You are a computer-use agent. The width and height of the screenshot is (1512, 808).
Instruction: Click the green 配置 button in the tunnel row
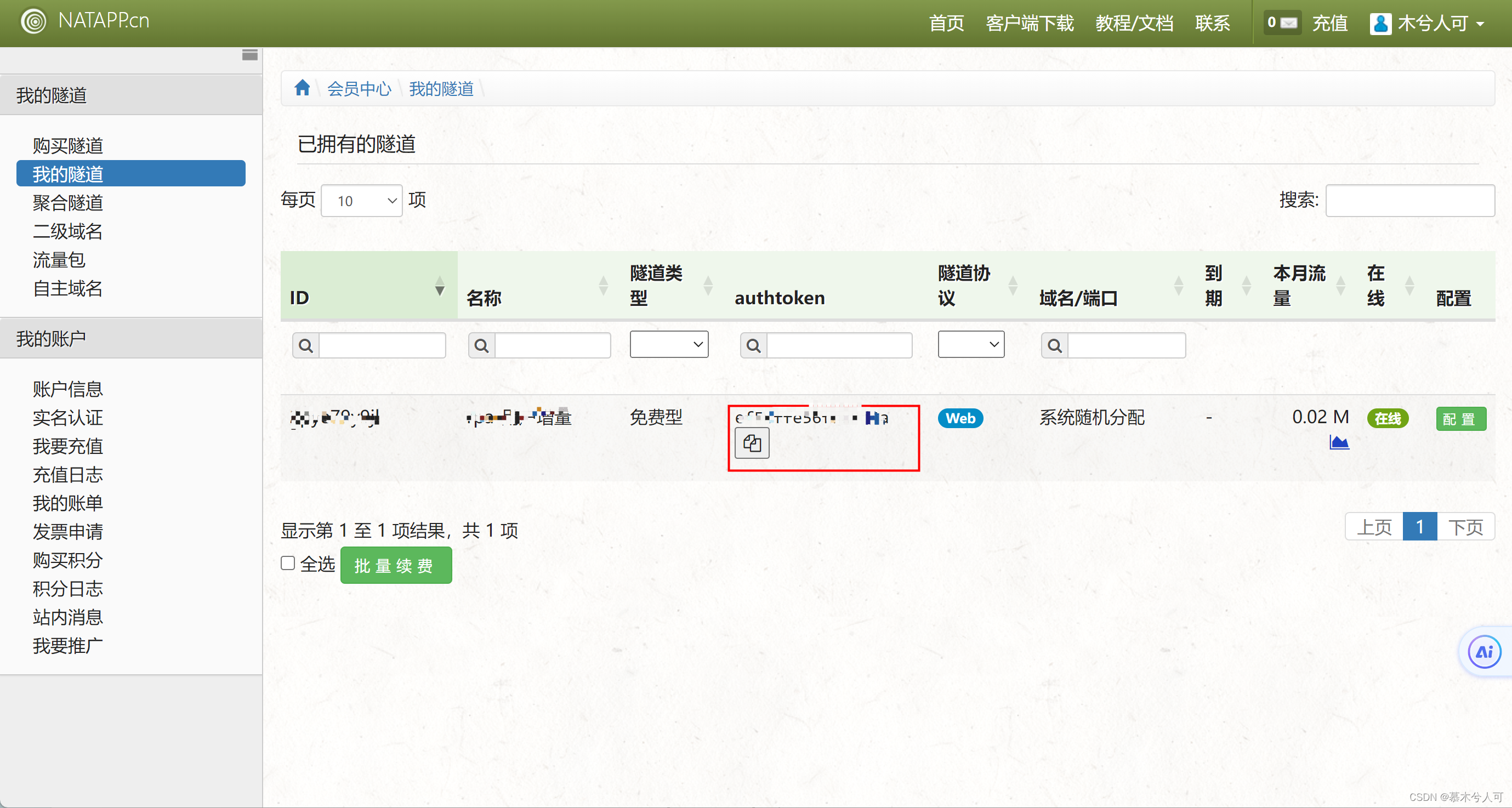point(1461,419)
